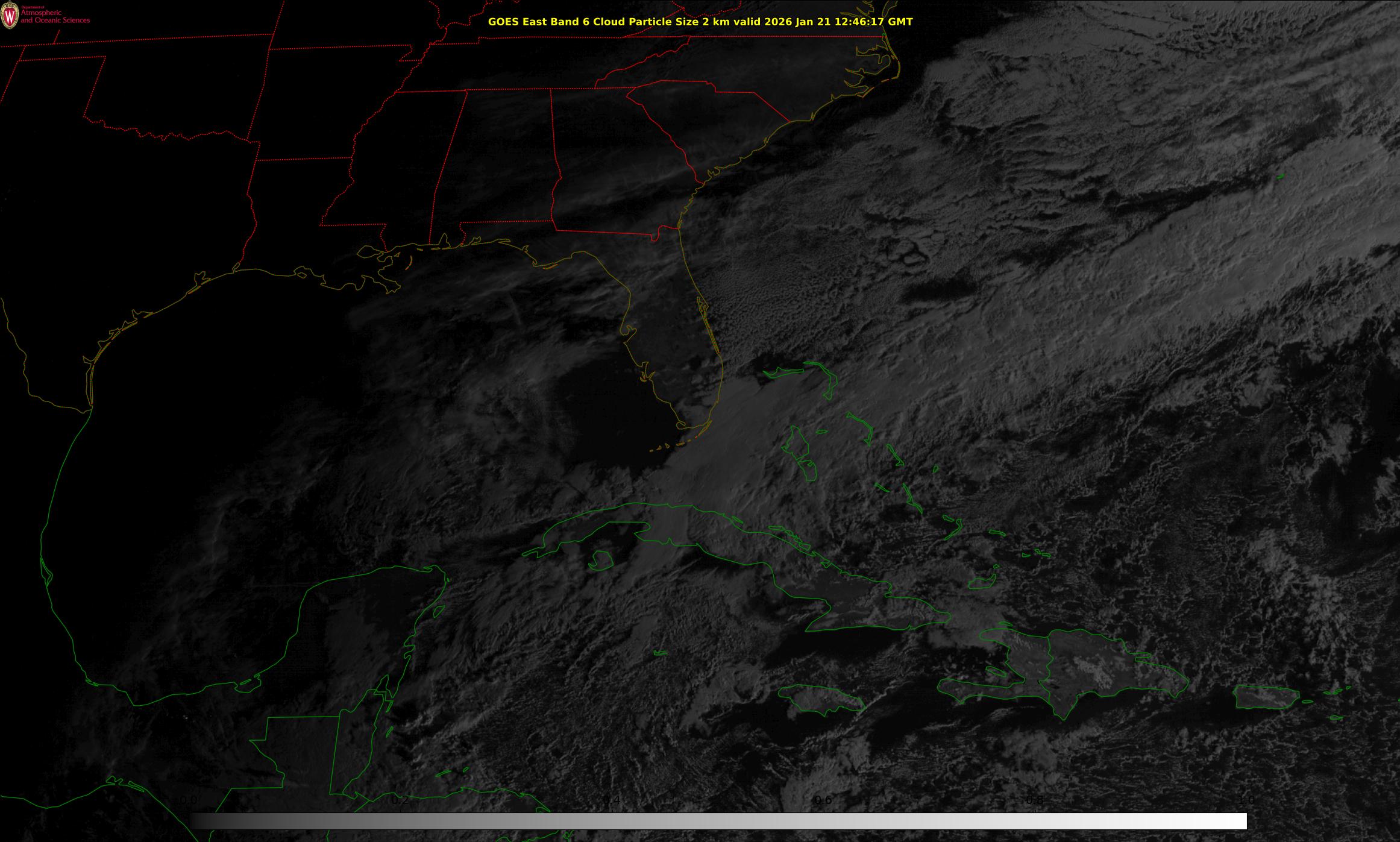Click the small green Bermuda marker
1400x842 pixels.
coord(1280,177)
